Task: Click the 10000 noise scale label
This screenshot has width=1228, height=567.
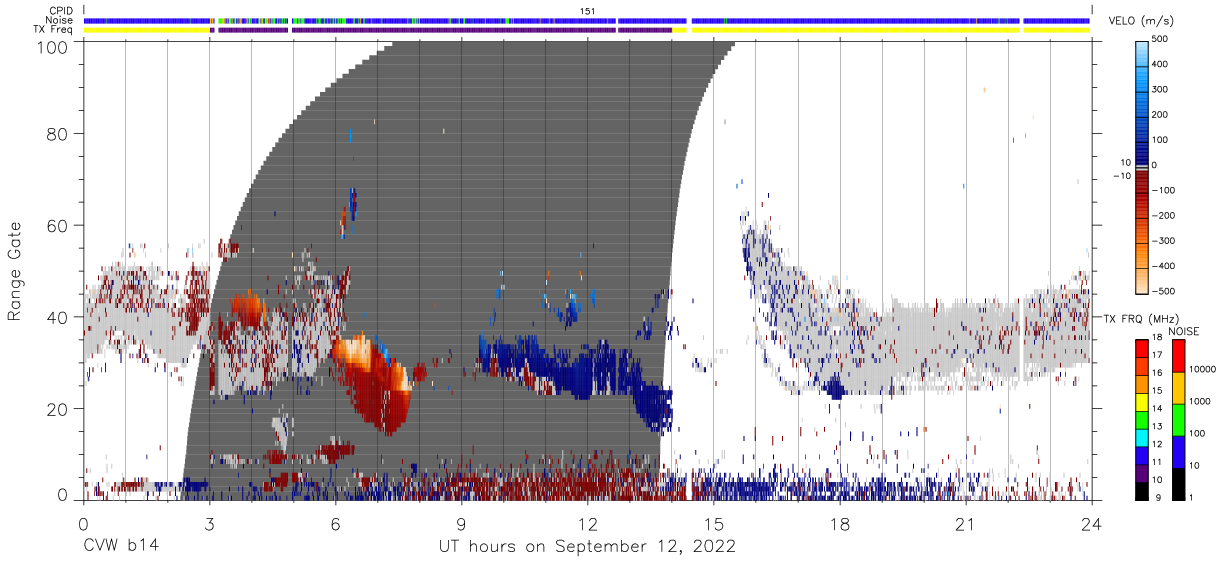Action: (x=1202, y=369)
